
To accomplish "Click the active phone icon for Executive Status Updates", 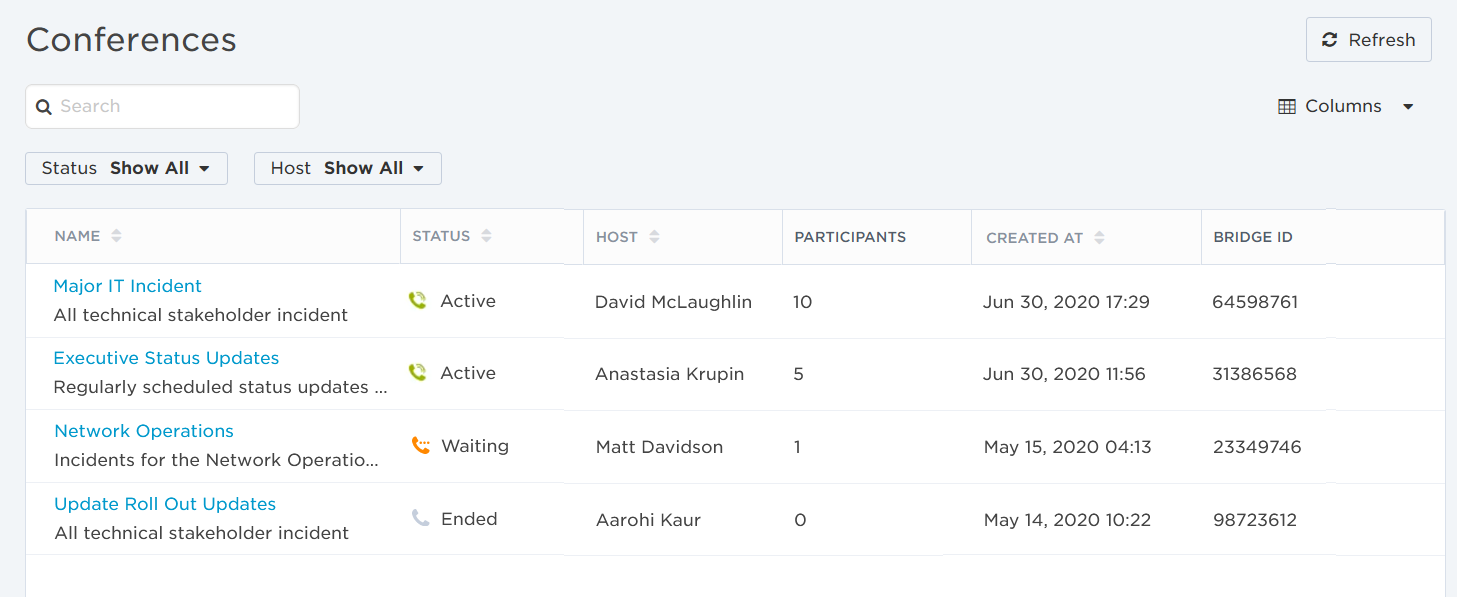I will click(418, 372).
